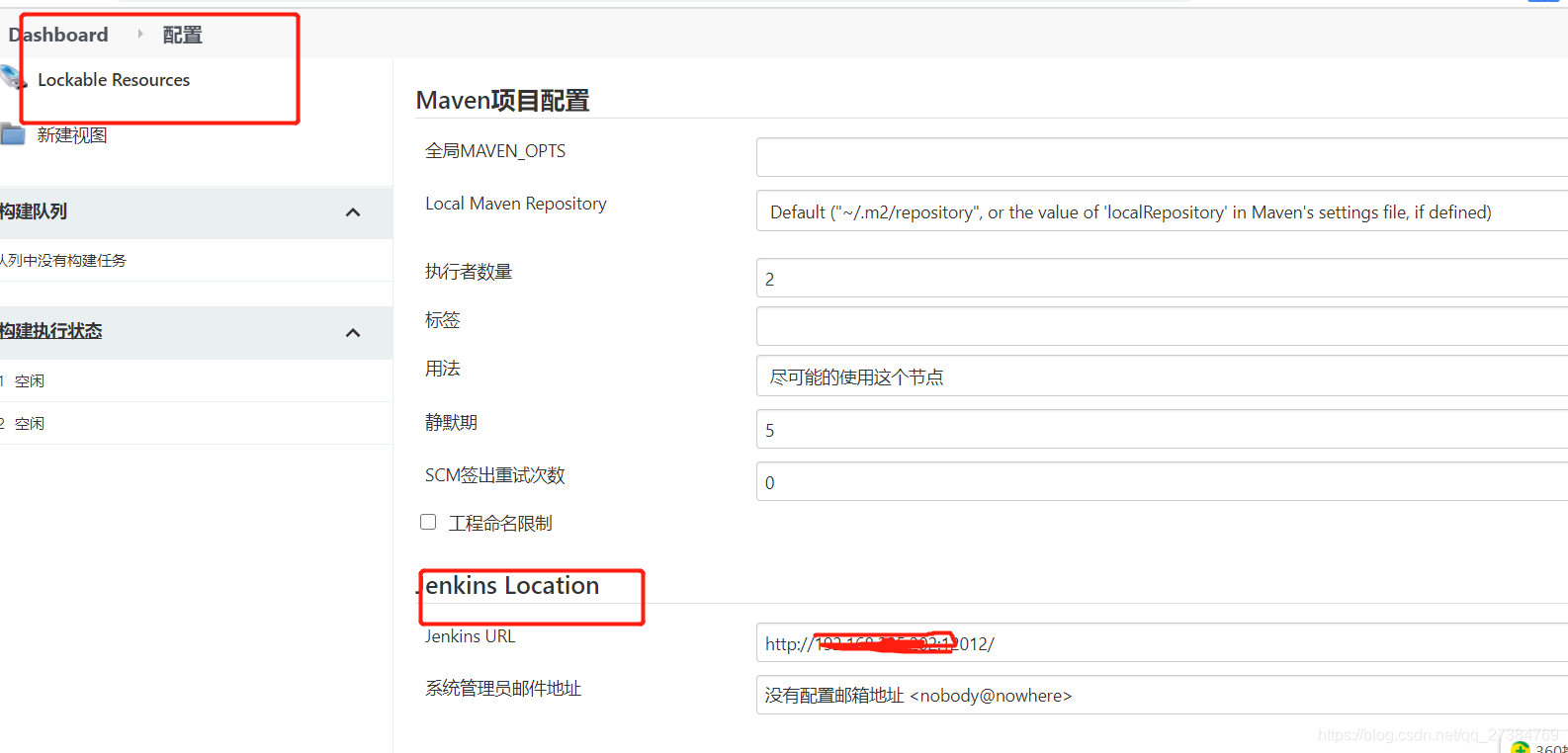Click the 构建队列 panel title
Viewport: 1568px width, 753px height.
pos(34,211)
